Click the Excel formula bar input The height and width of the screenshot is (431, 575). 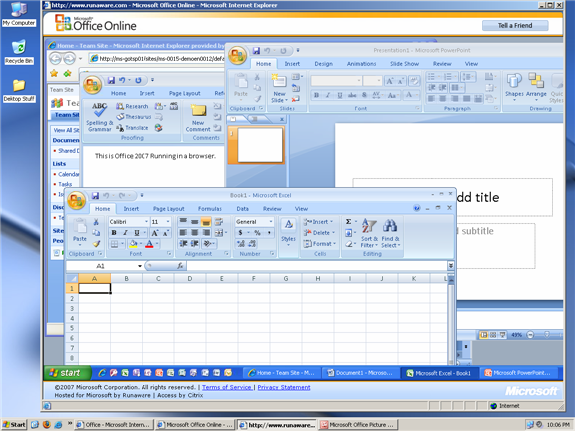click(316, 266)
